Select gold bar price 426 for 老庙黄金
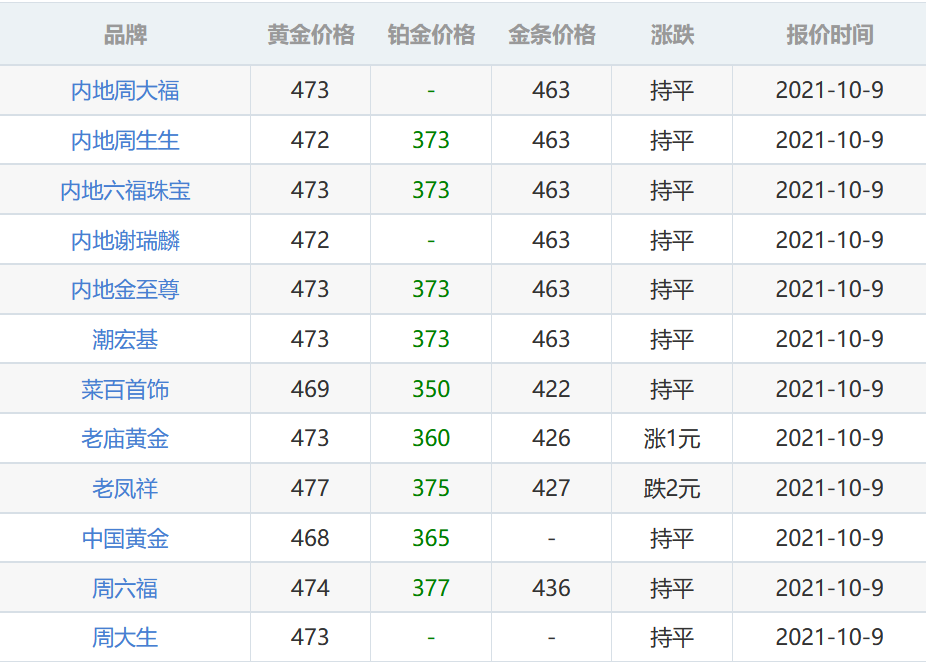This screenshot has height=662, width=926. [x=551, y=438]
